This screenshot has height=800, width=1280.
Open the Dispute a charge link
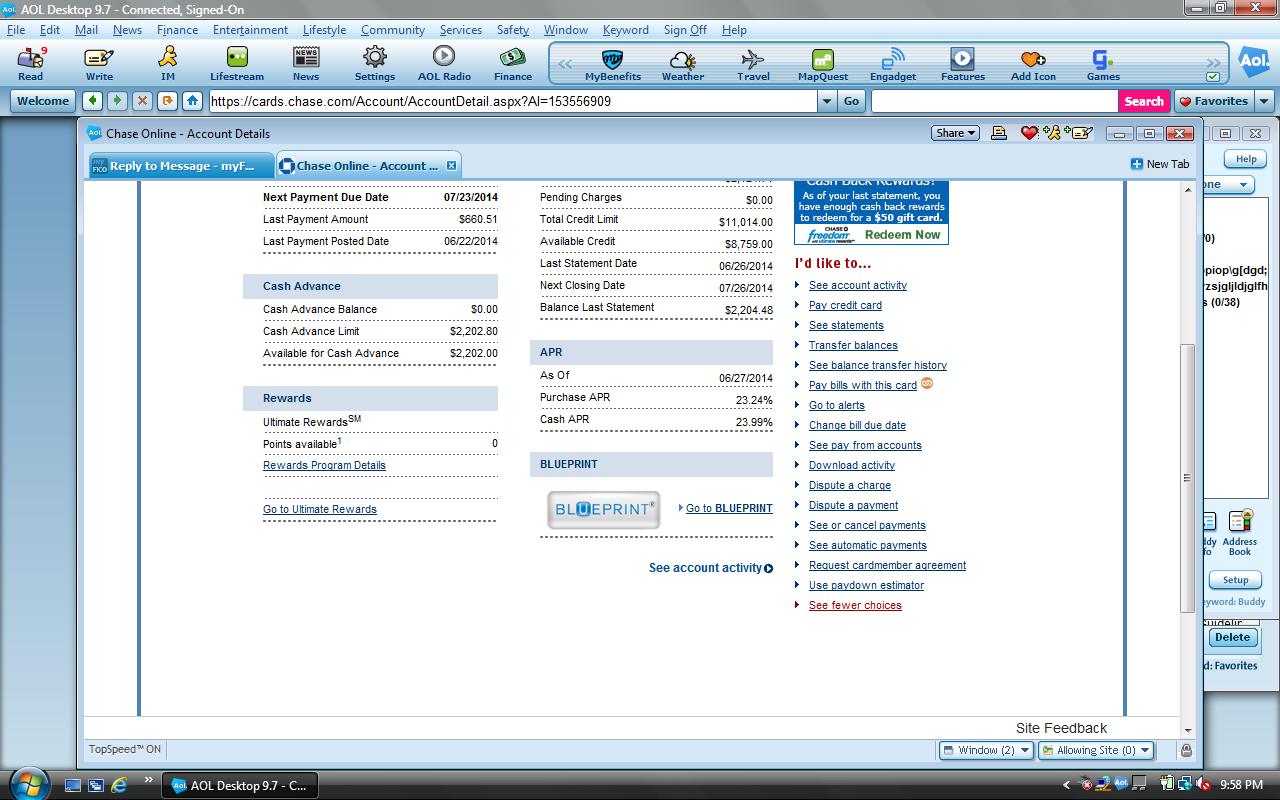(x=850, y=485)
